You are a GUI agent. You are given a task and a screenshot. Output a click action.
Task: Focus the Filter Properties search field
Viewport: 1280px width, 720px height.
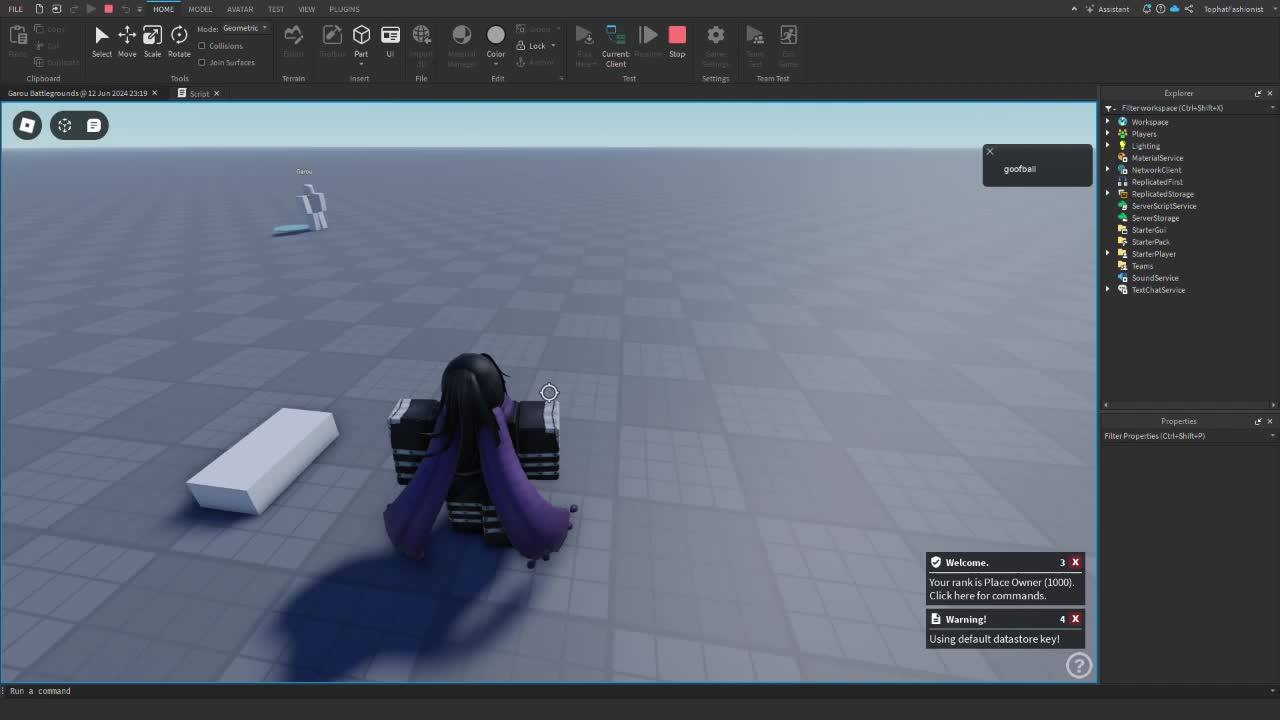click(x=1190, y=436)
